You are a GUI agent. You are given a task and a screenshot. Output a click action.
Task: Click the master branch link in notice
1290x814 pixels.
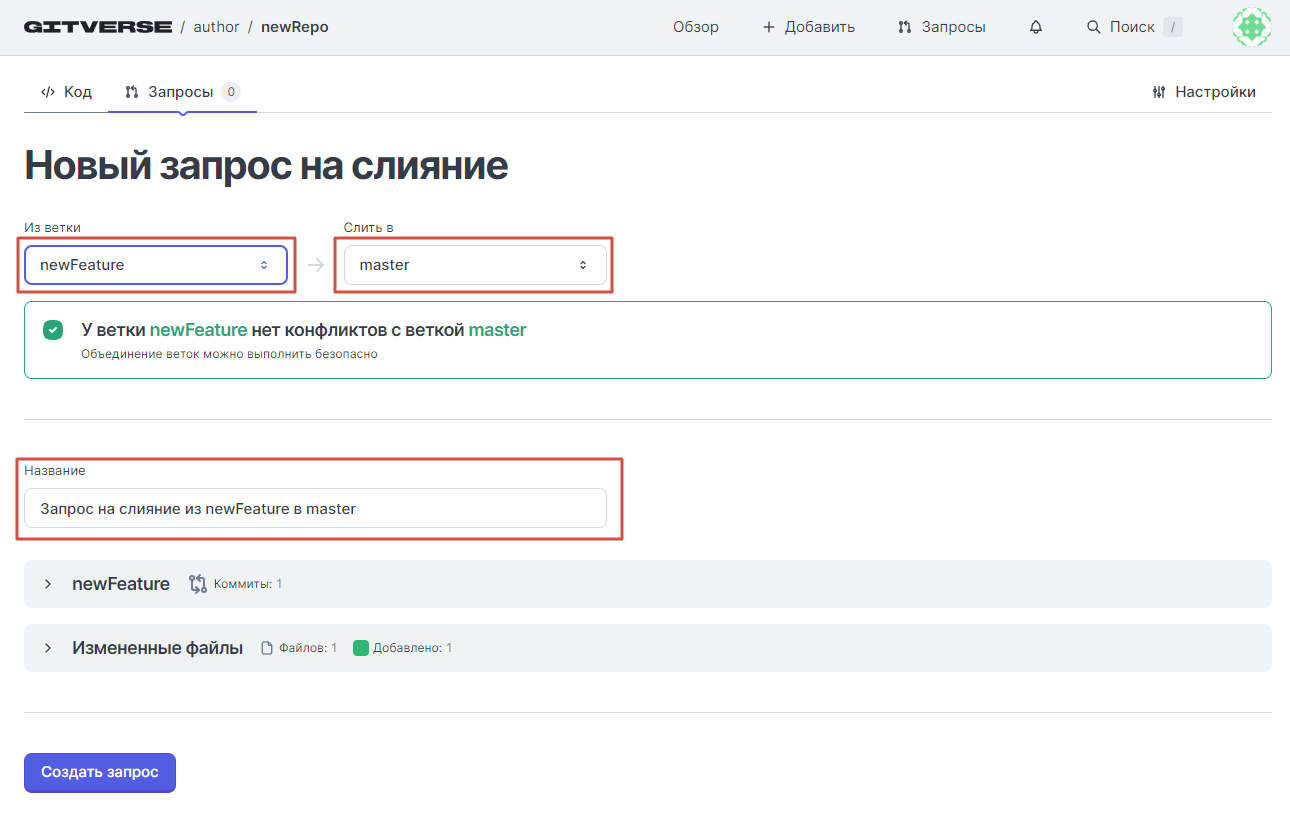[x=497, y=330]
